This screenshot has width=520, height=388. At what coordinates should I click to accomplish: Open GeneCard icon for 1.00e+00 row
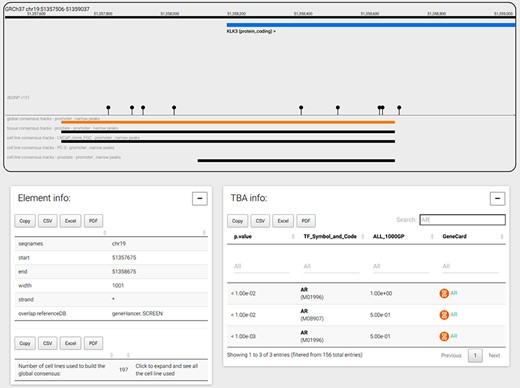(x=444, y=293)
